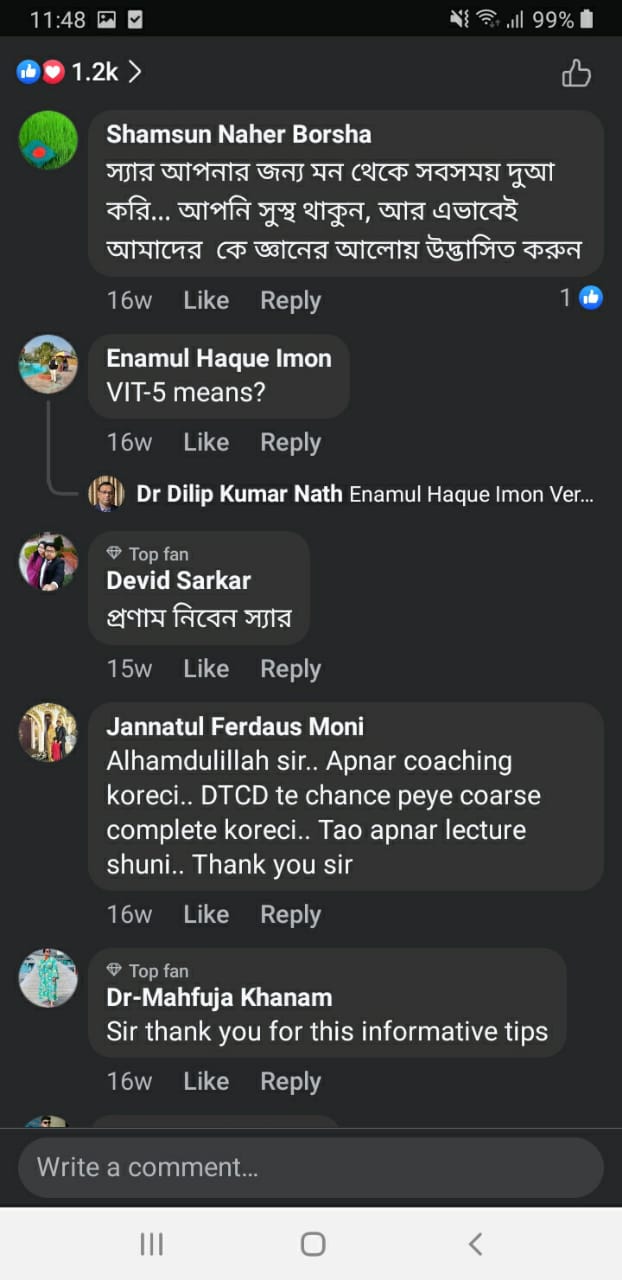Tap the Top fan badge above Dr-Mahfuja Khanam

148,970
